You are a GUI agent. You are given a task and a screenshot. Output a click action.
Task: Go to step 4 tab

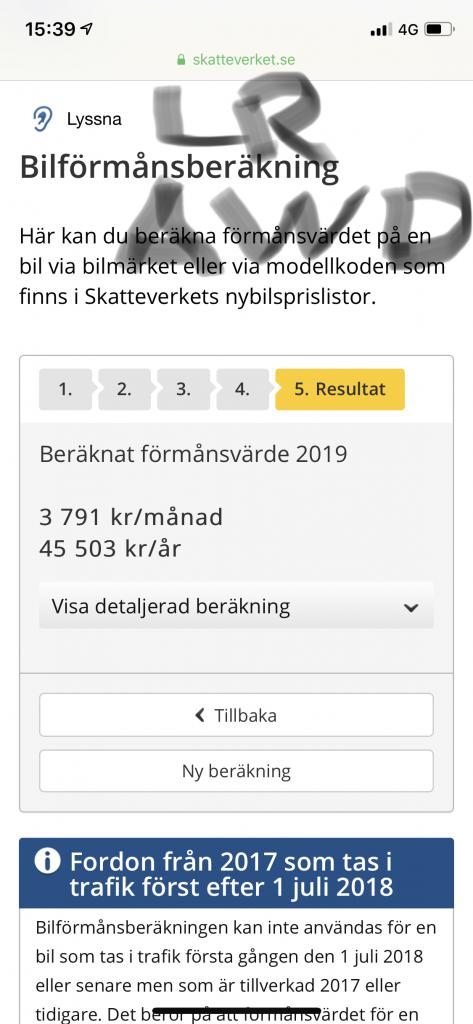click(x=242, y=389)
